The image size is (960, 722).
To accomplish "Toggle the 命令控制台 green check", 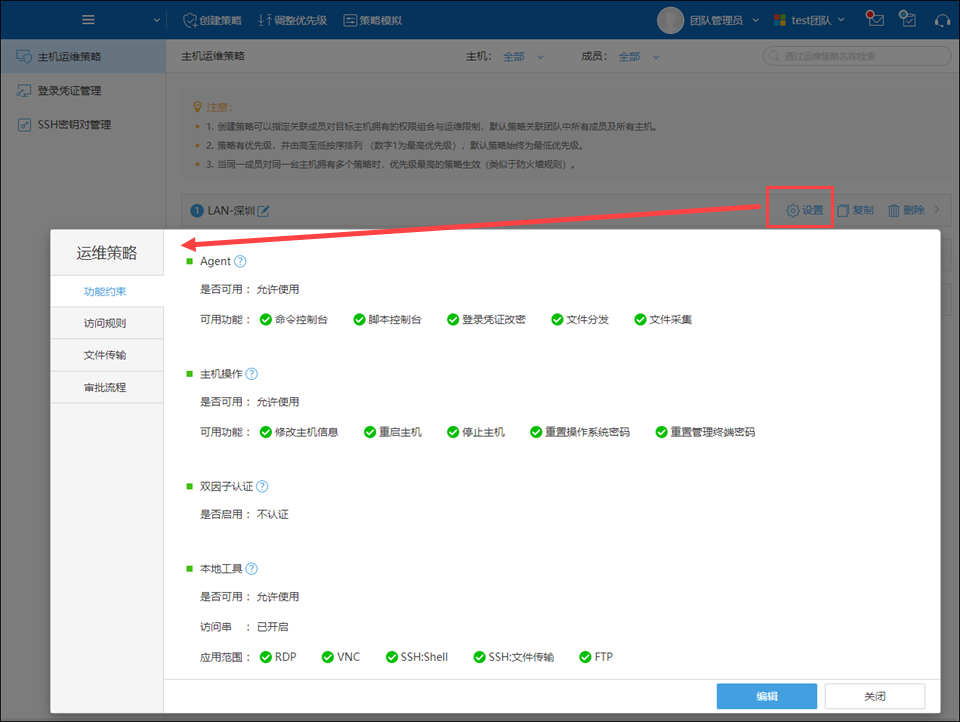I will pos(266,320).
